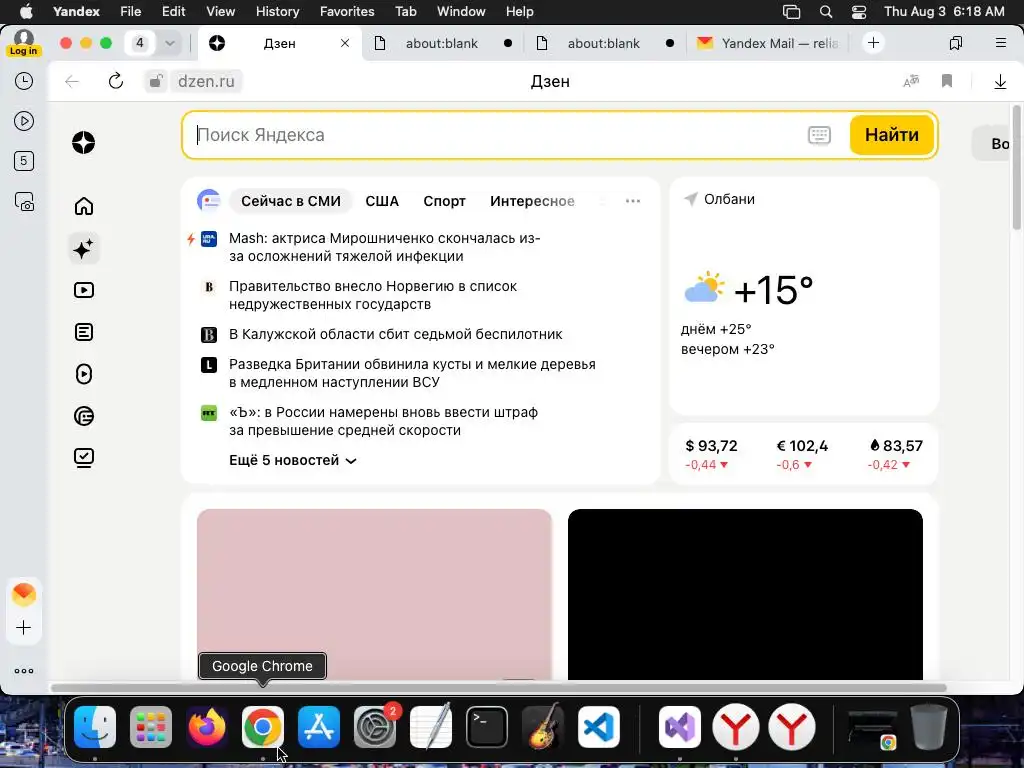Add a new sidebar item with the plus icon
Image resolution: width=1024 pixels, height=768 pixels.
click(x=24, y=628)
